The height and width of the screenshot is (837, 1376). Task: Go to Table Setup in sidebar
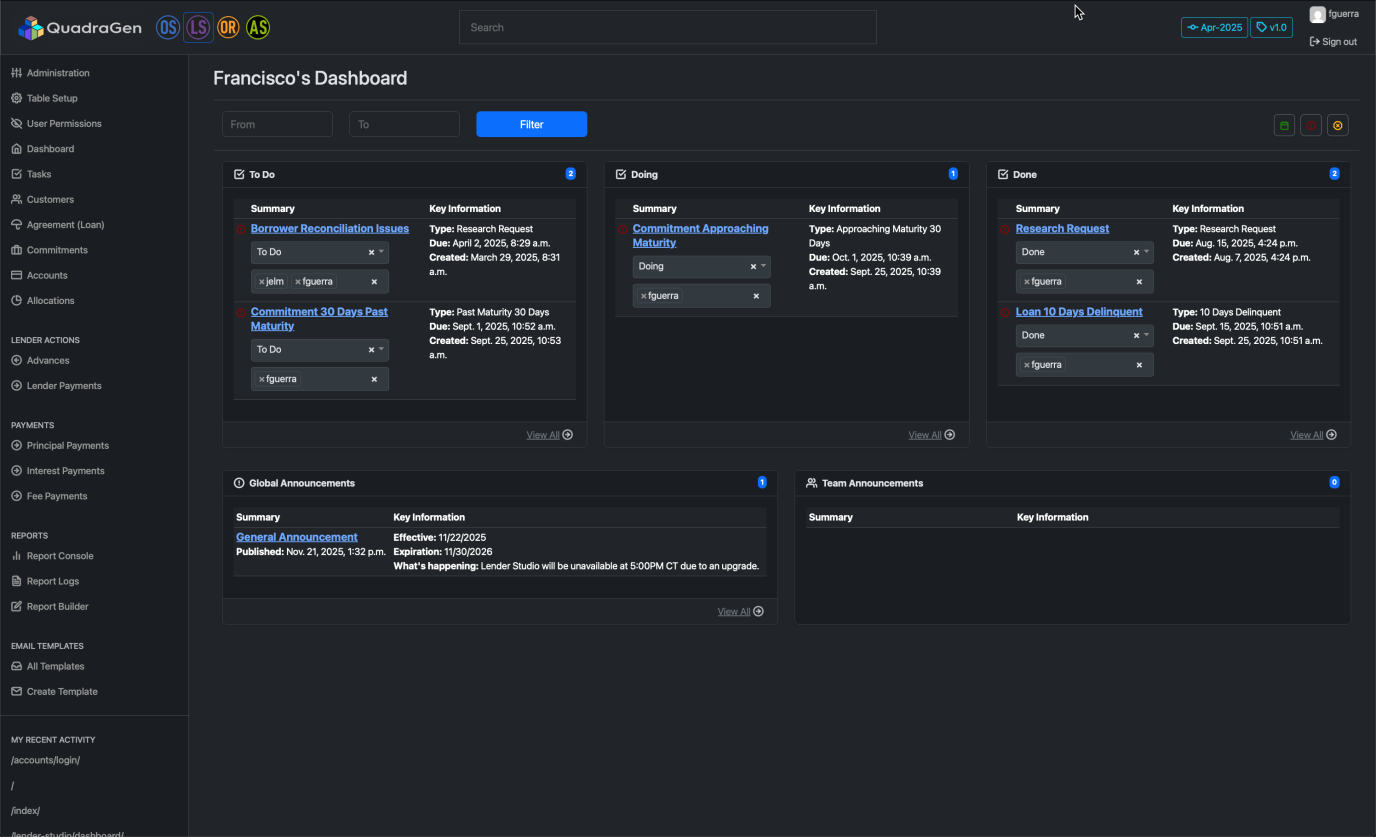(x=52, y=98)
